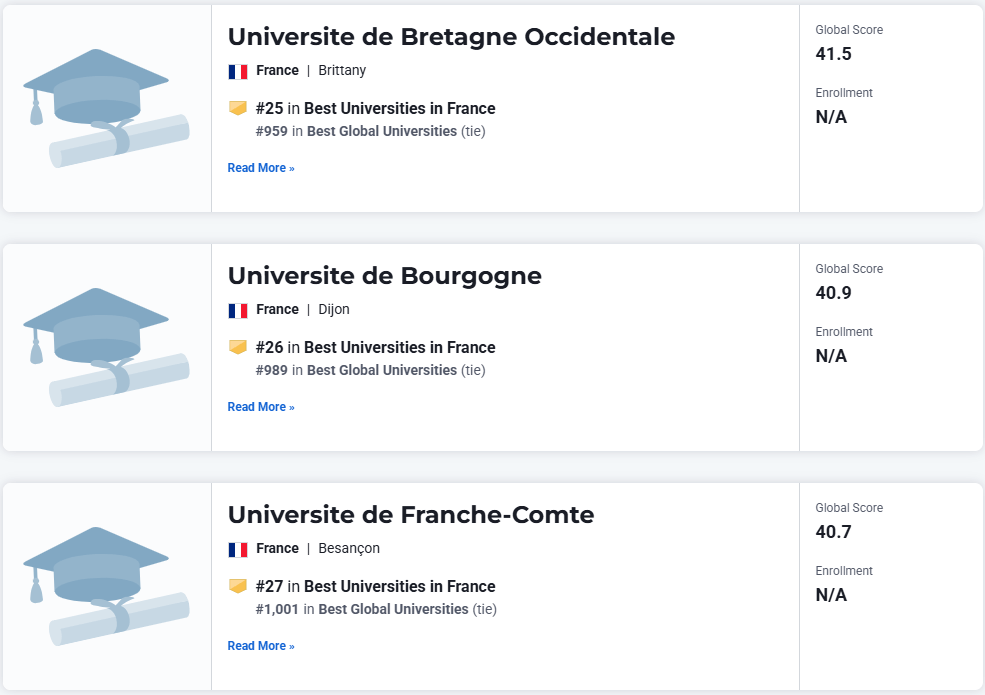Screen dimensions: 985x695
Task: Click Read More under Bretagne Occidentale
Action: [261, 168]
